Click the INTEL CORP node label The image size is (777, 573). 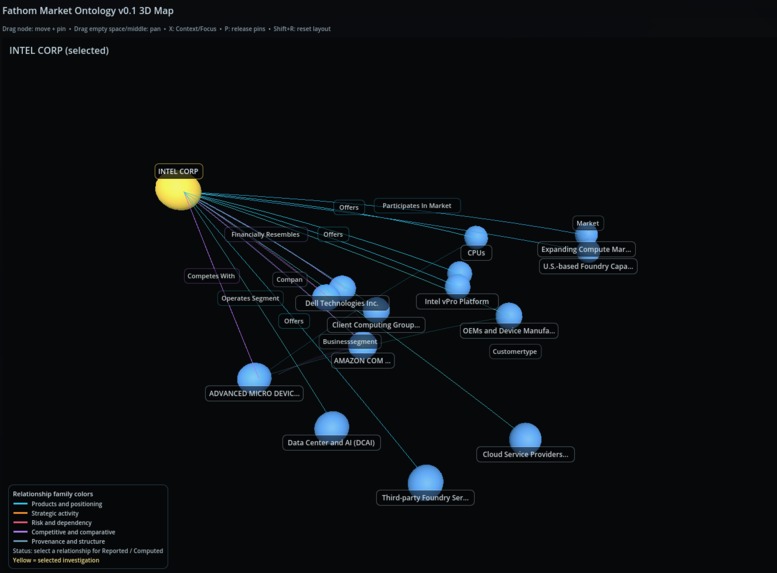pos(178,171)
